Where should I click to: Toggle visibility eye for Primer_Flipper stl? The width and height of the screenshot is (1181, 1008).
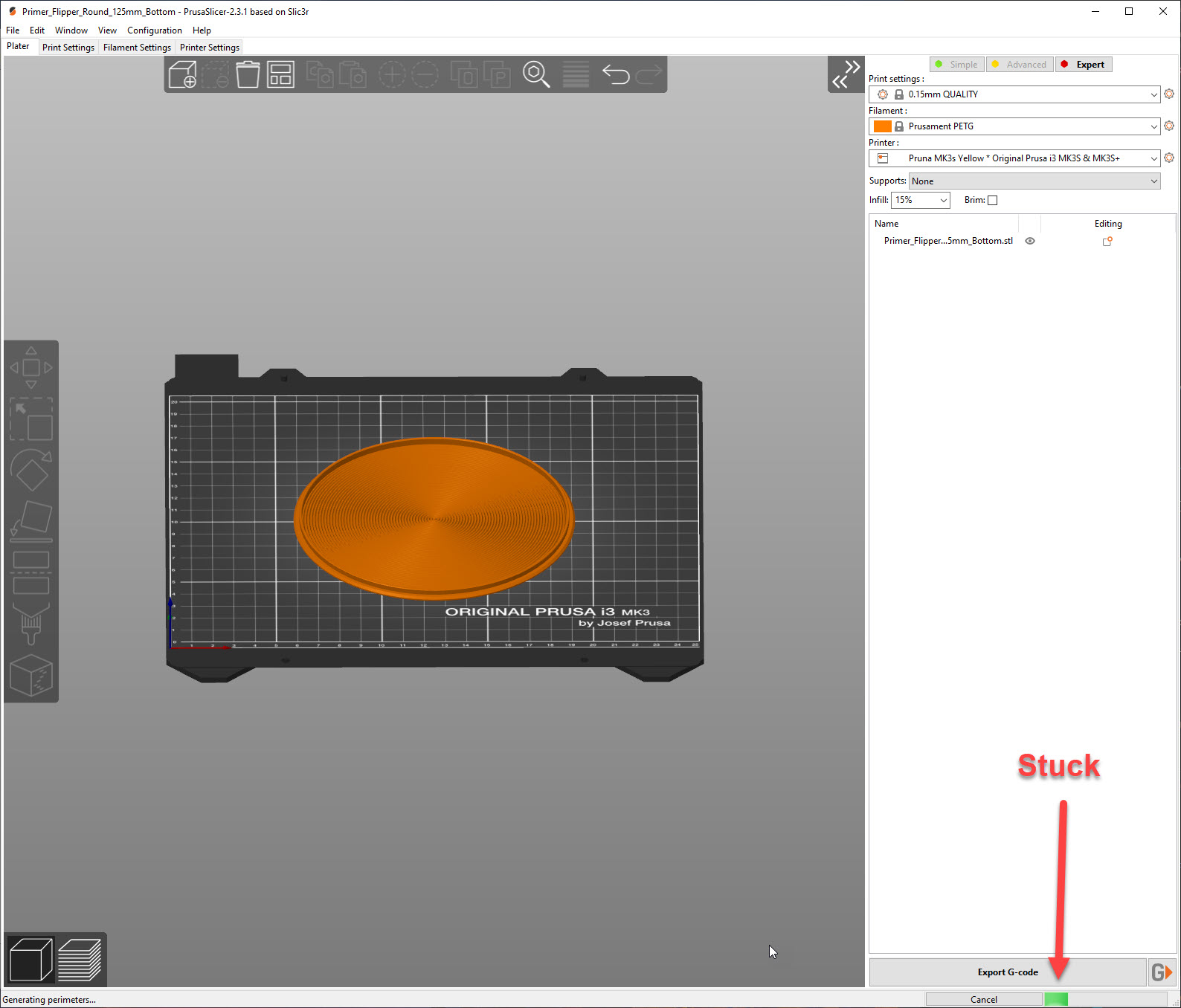(1030, 241)
